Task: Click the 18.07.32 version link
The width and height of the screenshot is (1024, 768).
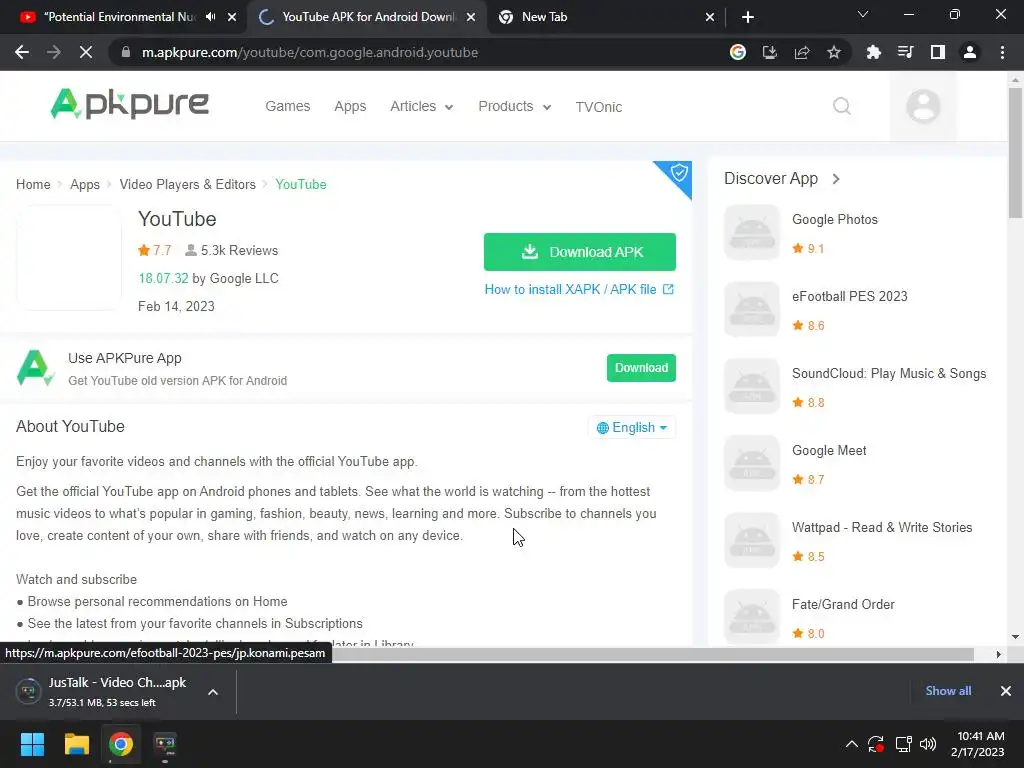Action: click(x=163, y=279)
